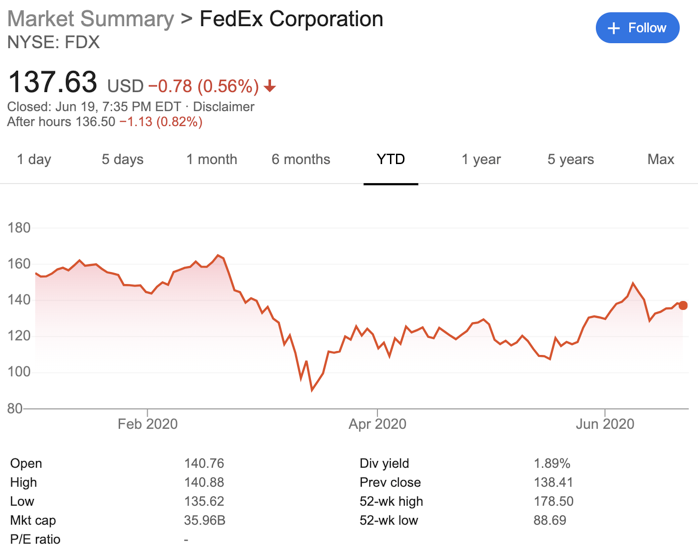
Task: Click the red current price dot on chart
Action: [683, 305]
